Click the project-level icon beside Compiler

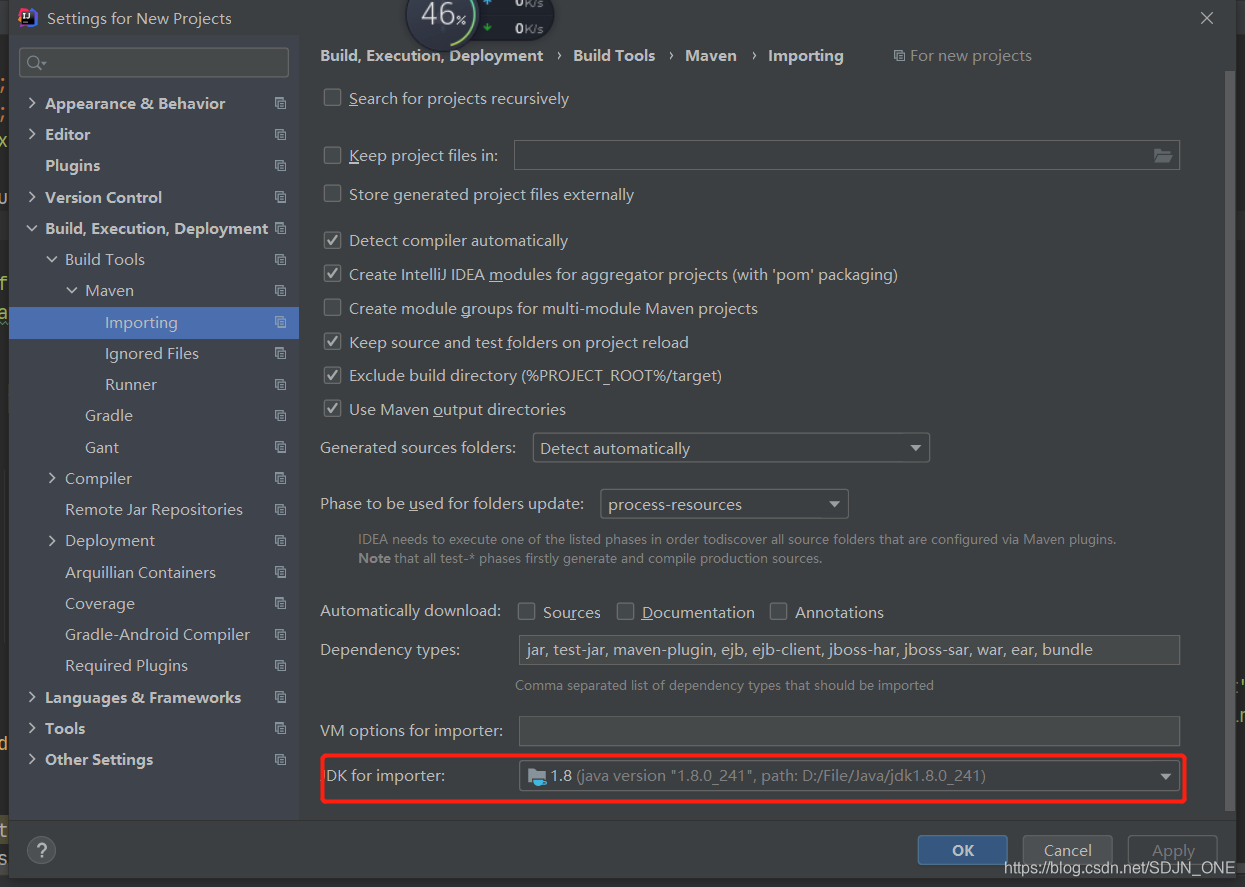tap(280, 478)
